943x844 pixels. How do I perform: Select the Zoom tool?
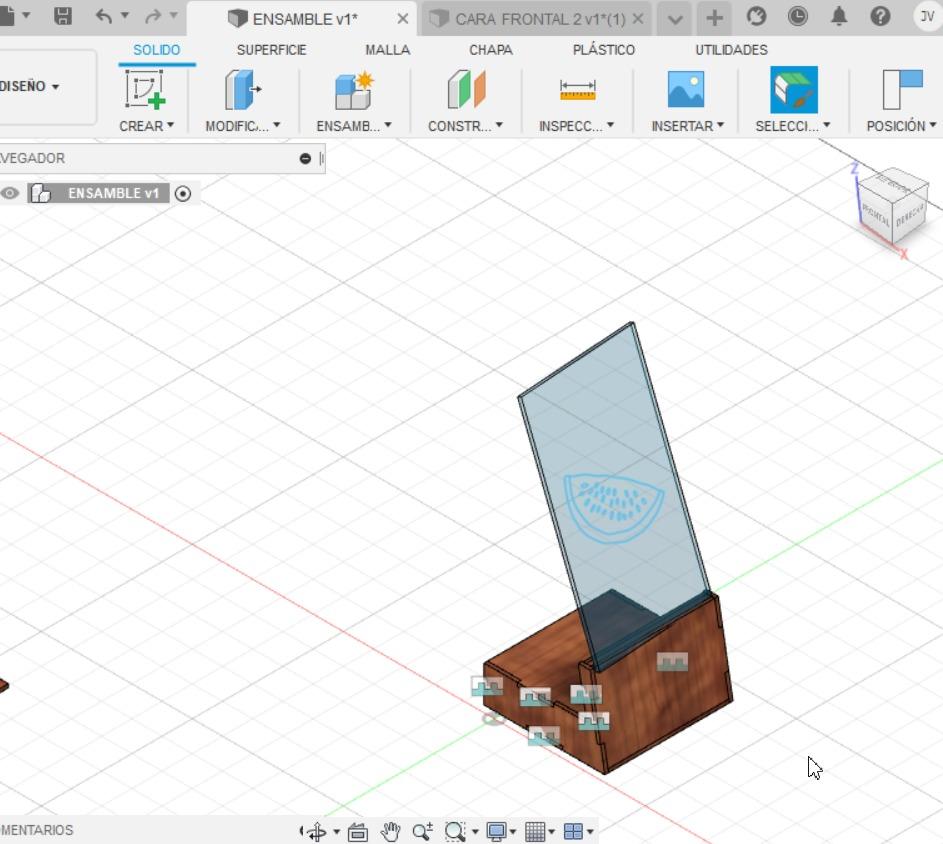pyautogui.click(x=422, y=832)
